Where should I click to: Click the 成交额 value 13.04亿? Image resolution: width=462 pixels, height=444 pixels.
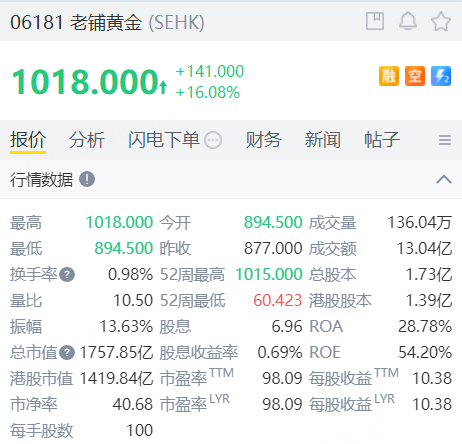tap(424, 248)
